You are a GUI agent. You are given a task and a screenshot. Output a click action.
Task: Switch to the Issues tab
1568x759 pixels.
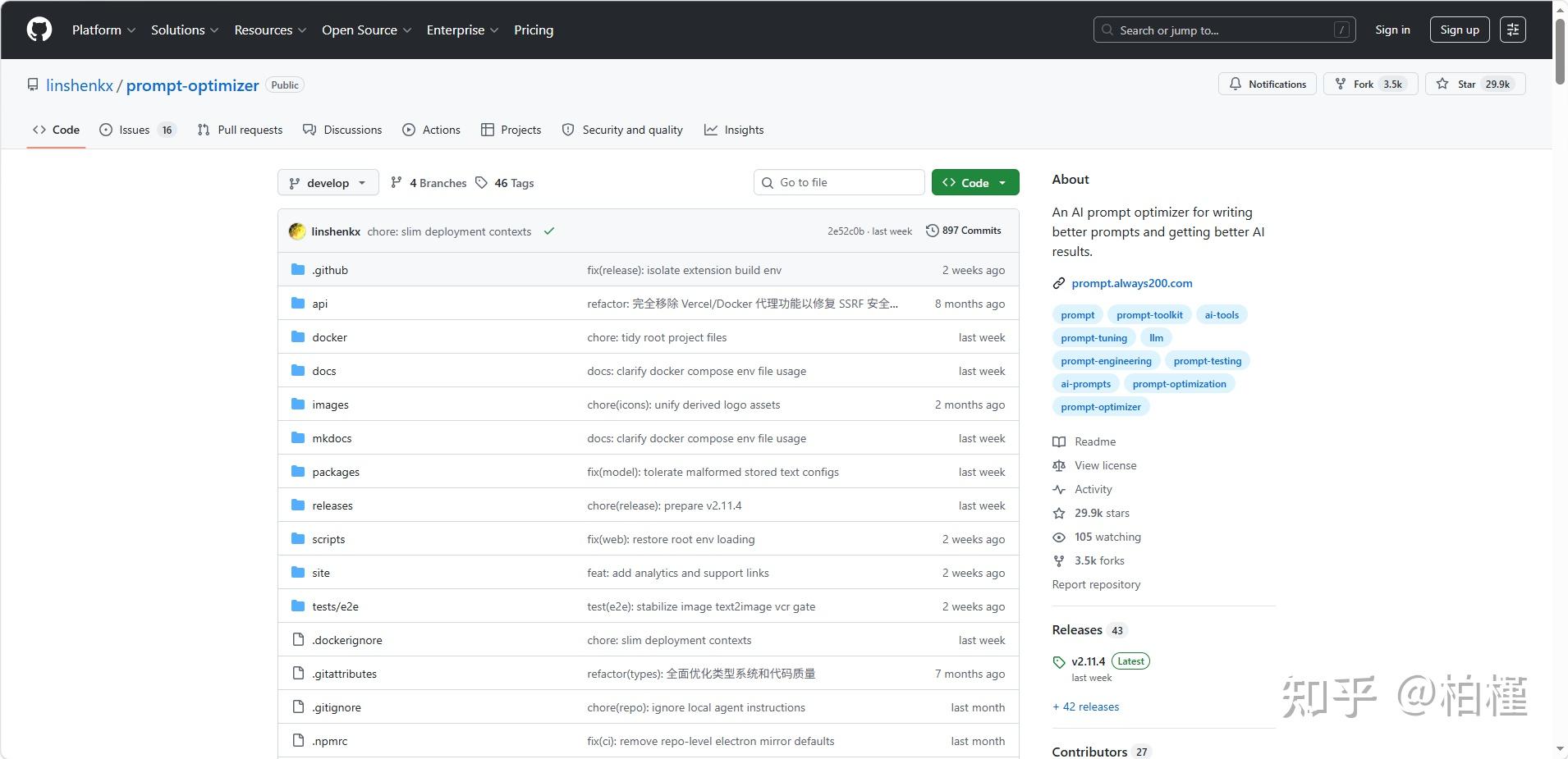pyautogui.click(x=137, y=130)
